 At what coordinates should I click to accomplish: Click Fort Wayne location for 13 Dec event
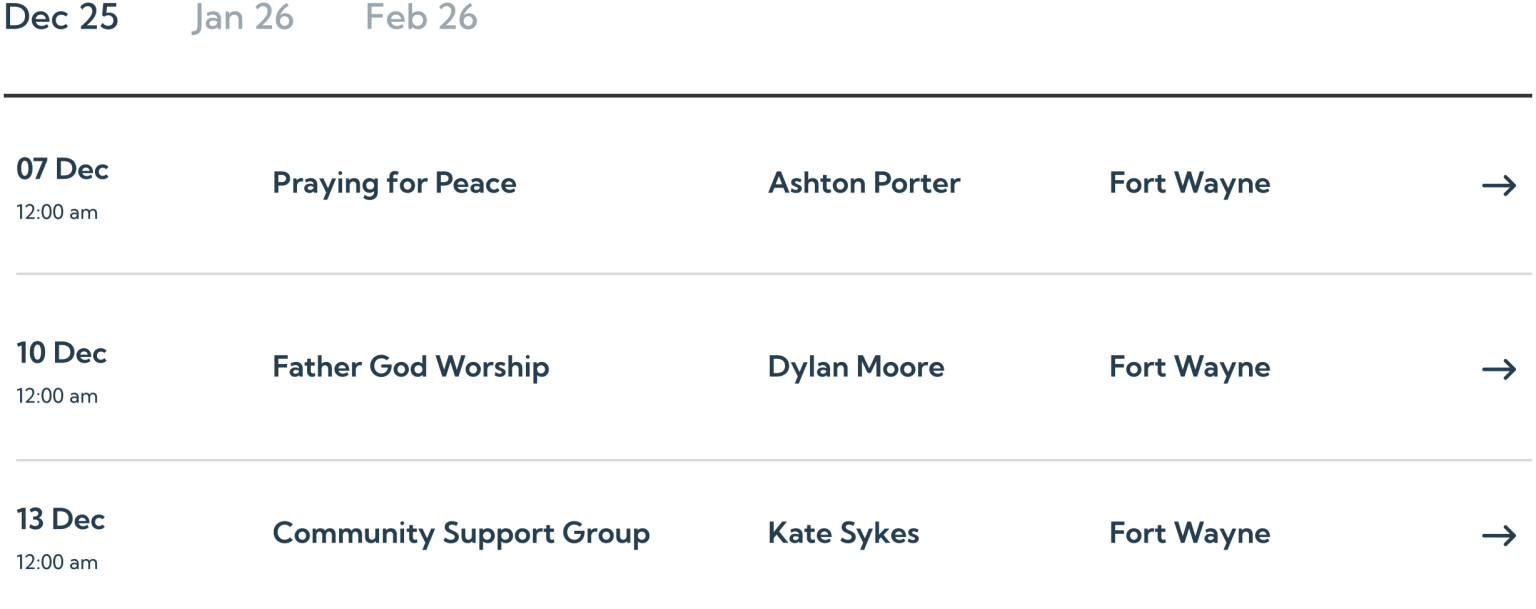click(1189, 534)
